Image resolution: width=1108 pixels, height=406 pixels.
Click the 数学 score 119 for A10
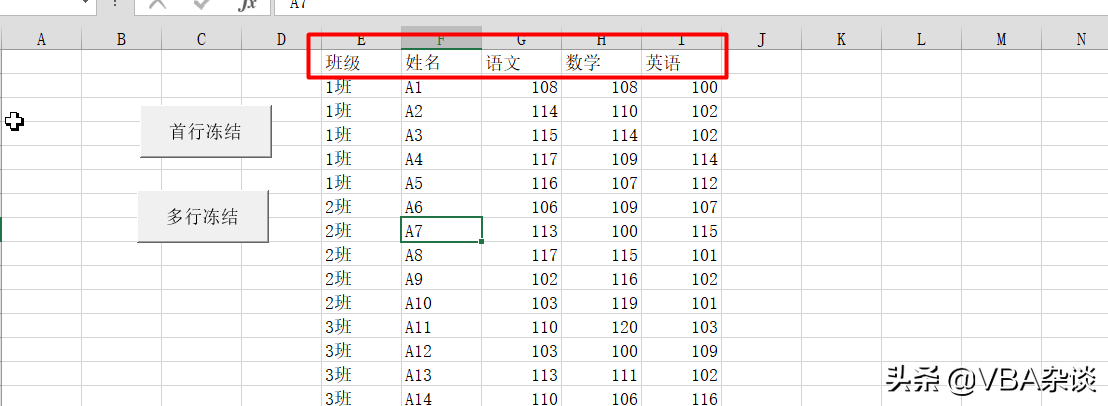tap(601, 303)
